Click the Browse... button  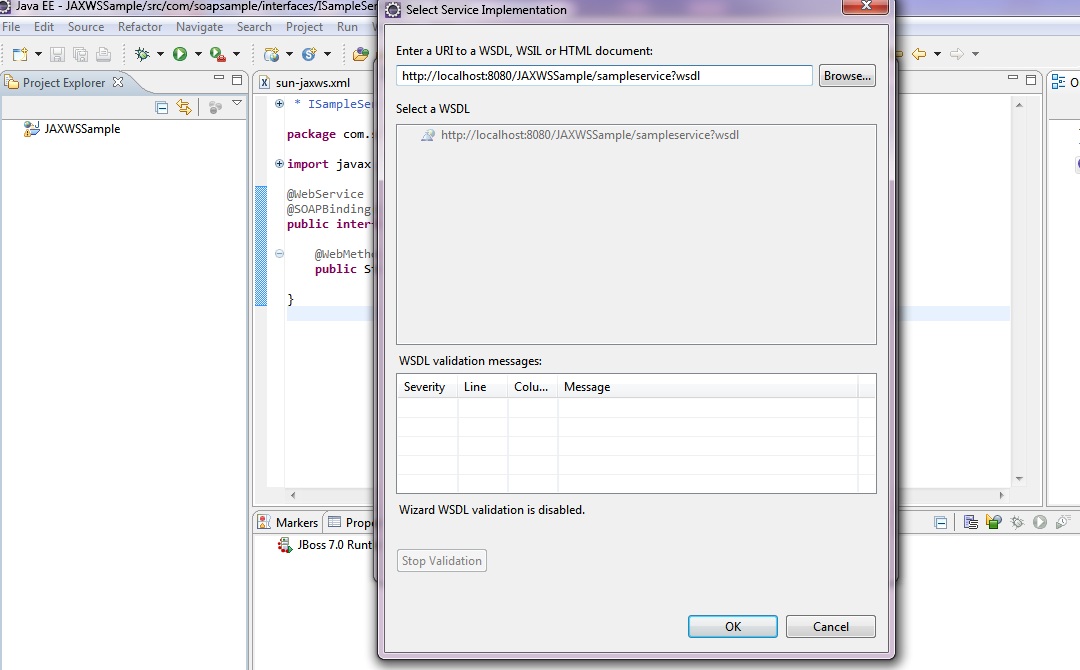coord(847,76)
